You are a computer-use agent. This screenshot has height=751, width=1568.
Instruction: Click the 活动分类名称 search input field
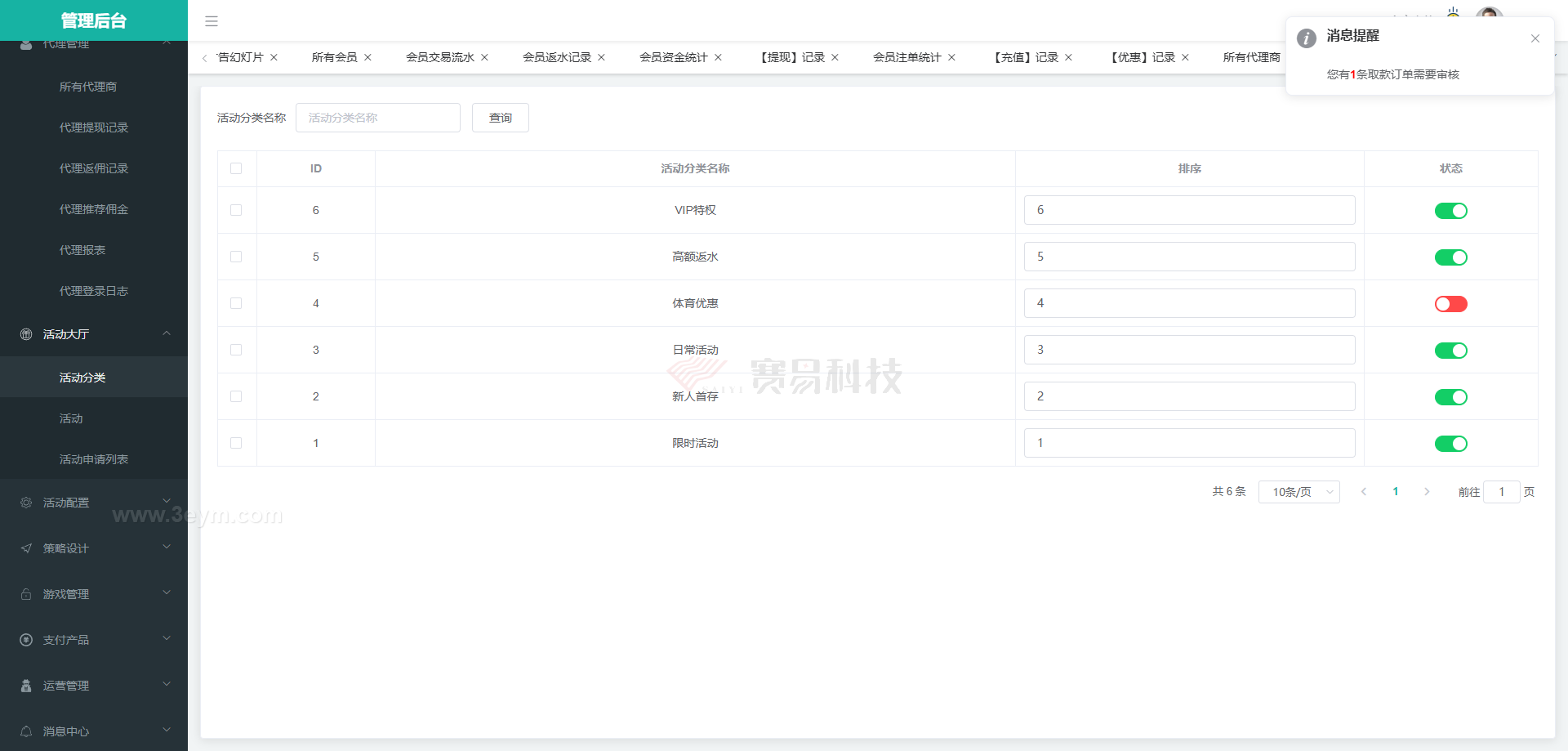click(377, 118)
